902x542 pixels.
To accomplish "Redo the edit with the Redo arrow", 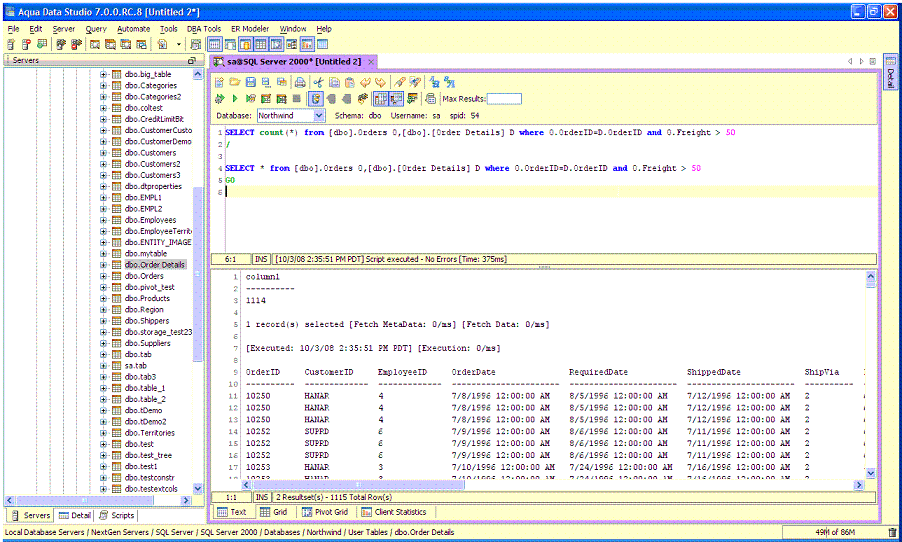I will 380,82.
